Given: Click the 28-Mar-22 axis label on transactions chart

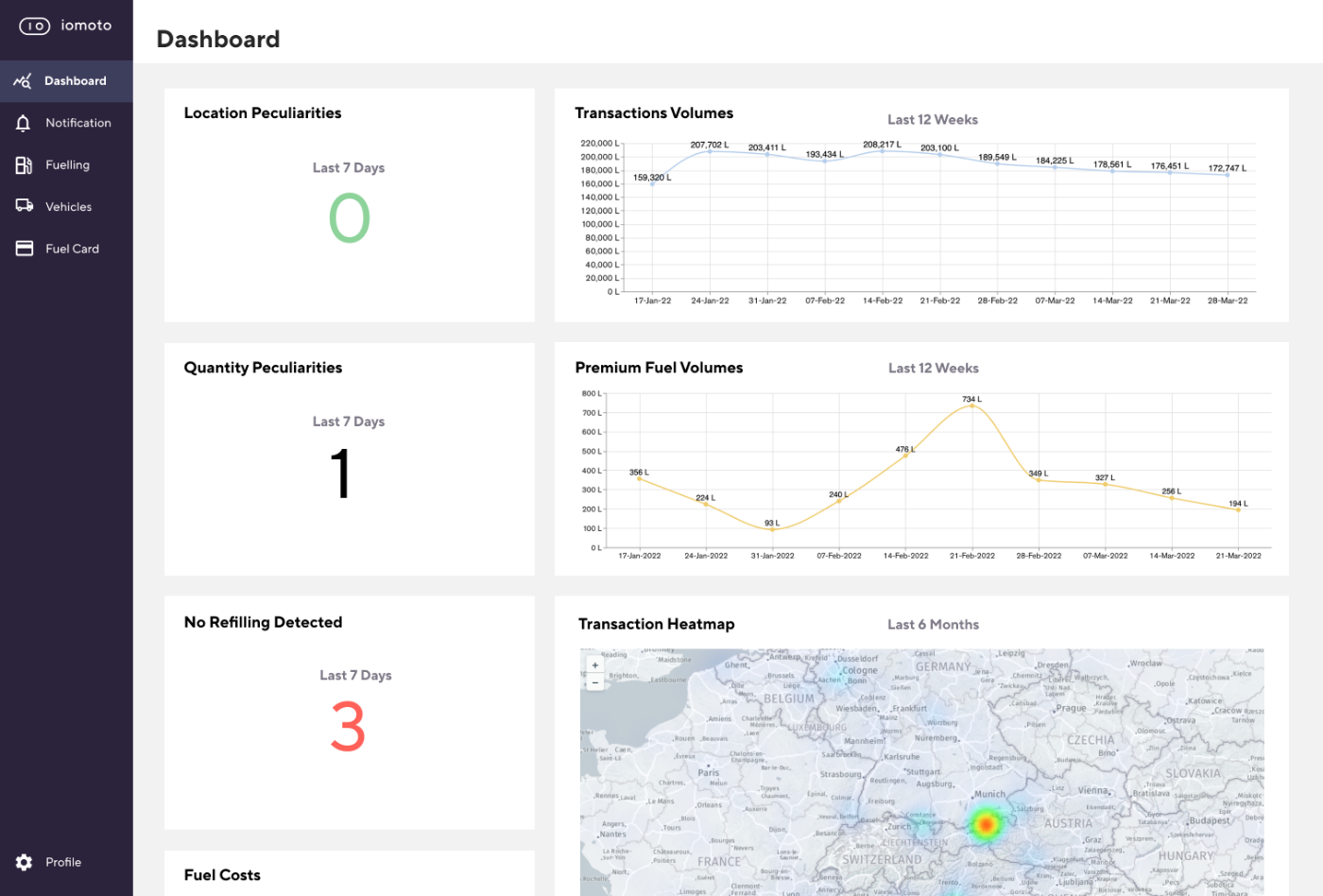Looking at the screenshot, I should 1228,301.
